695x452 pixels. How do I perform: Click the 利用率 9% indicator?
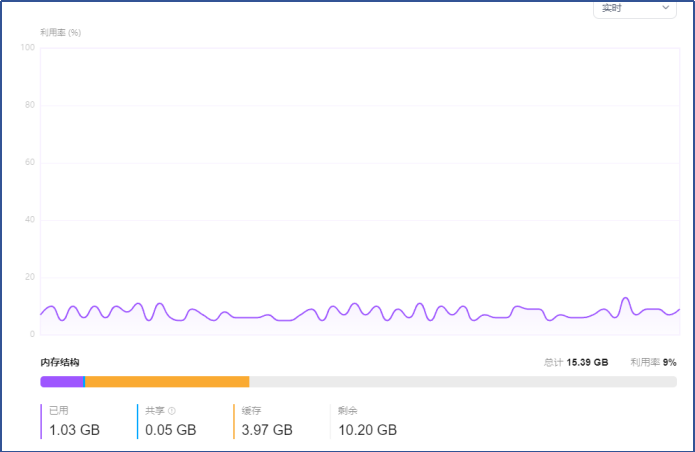pyautogui.click(x=653, y=362)
